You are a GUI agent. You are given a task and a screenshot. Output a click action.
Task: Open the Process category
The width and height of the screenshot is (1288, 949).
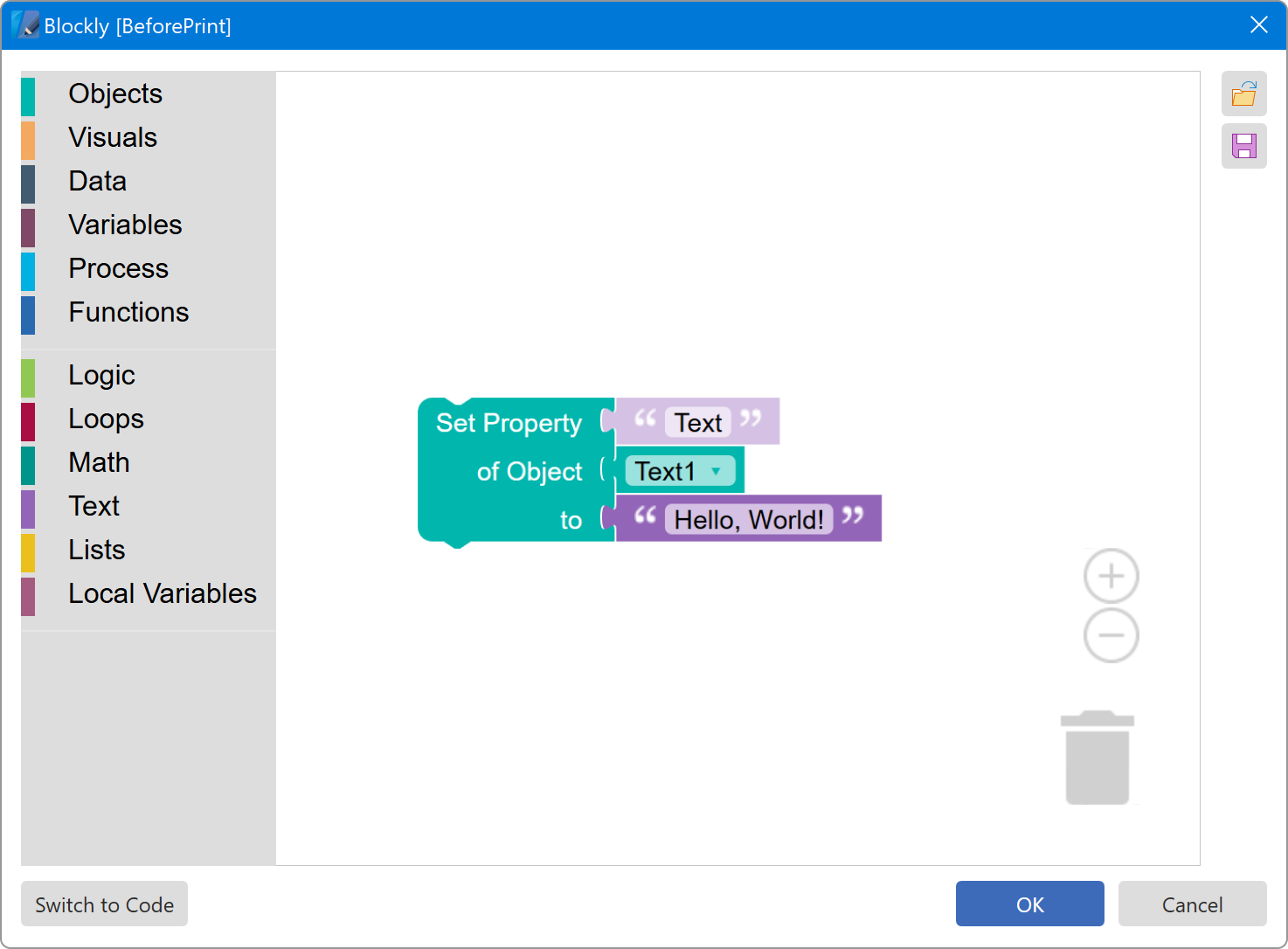118,268
